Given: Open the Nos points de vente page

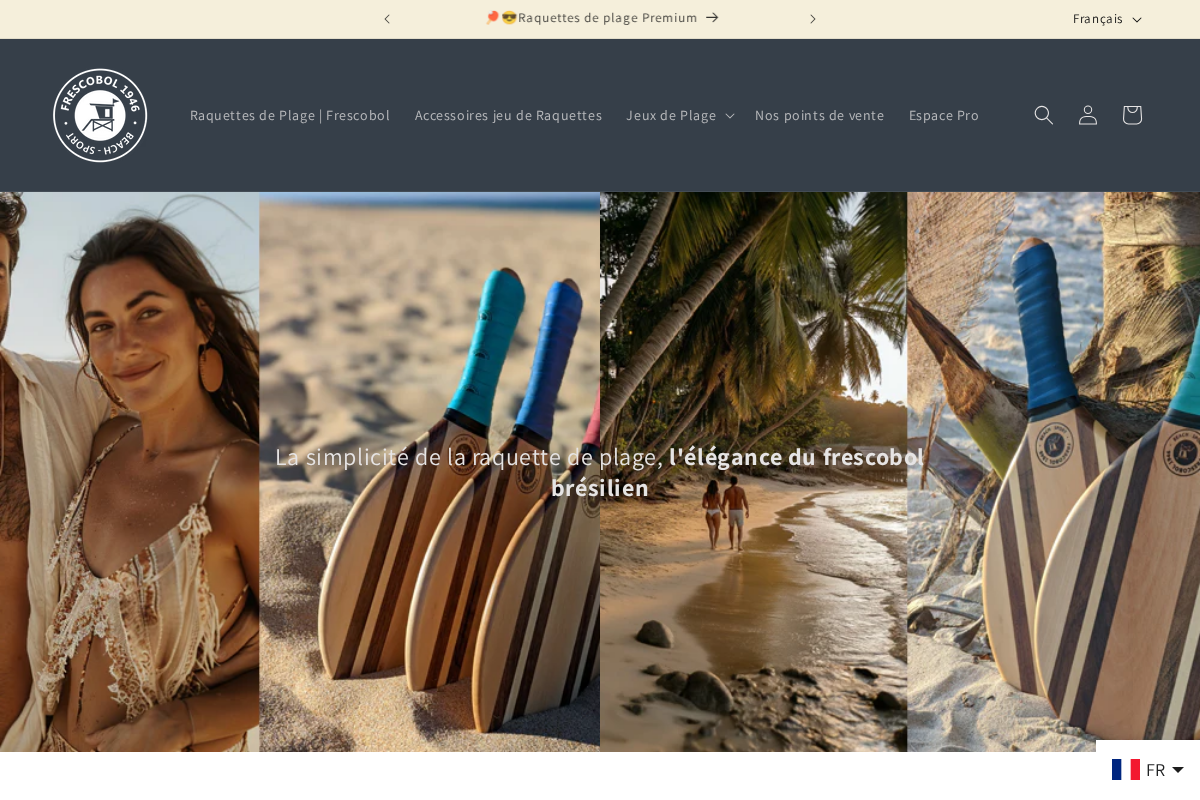Looking at the screenshot, I should [819, 115].
